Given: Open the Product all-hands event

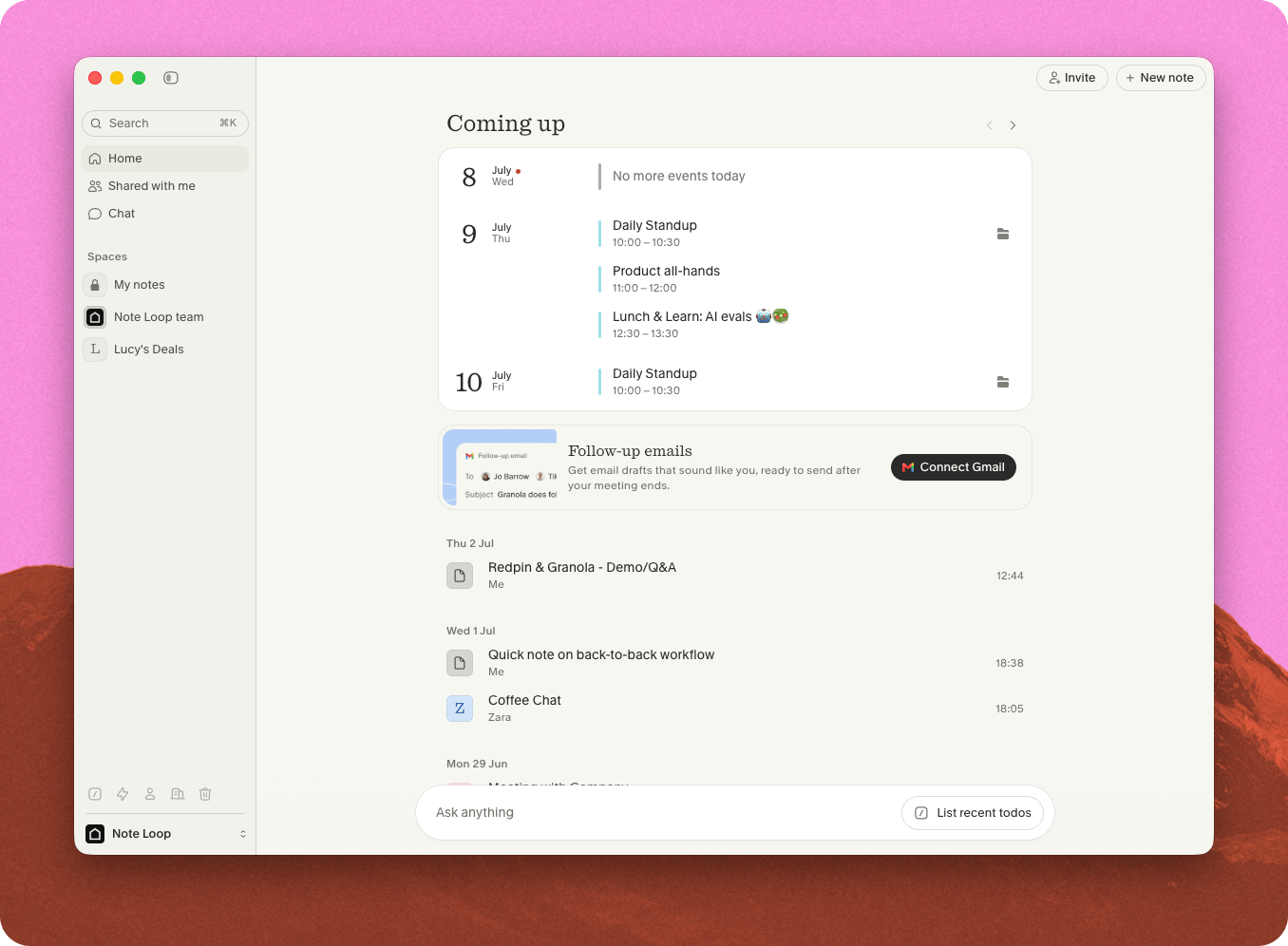Looking at the screenshot, I should click(666, 279).
